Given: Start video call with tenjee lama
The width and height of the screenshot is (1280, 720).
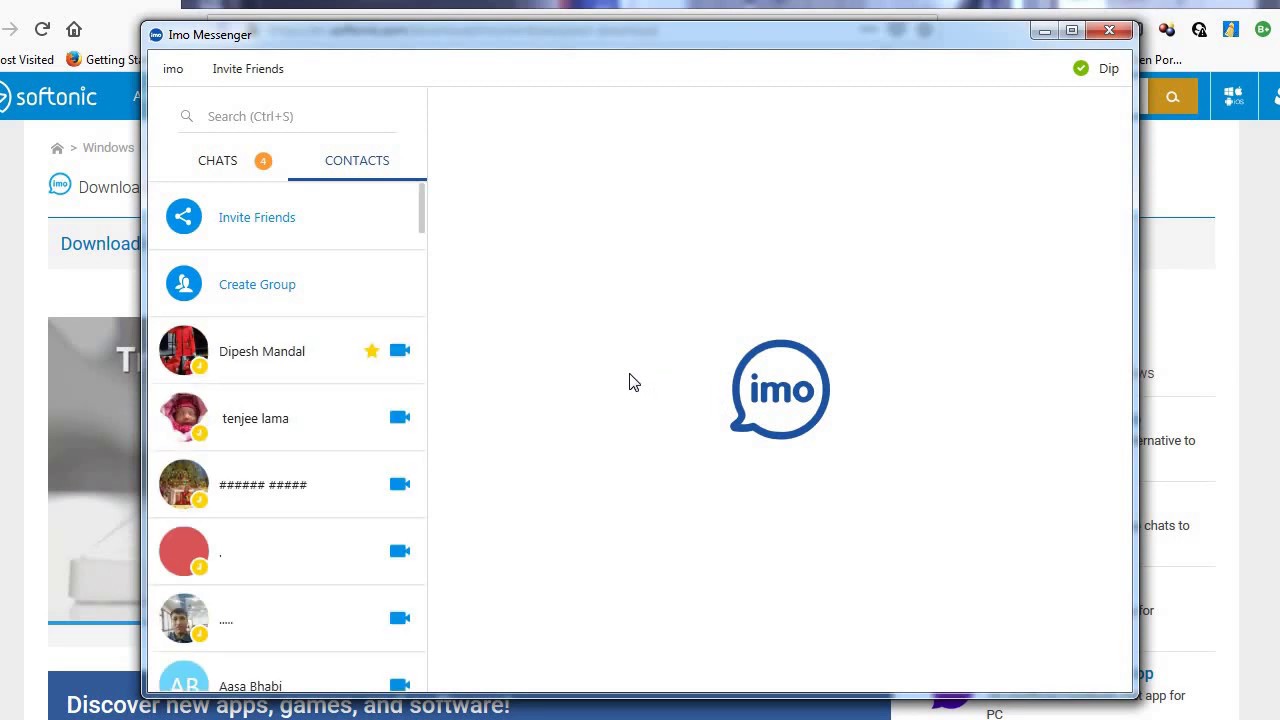Looking at the screenshot, I should 400,417.
